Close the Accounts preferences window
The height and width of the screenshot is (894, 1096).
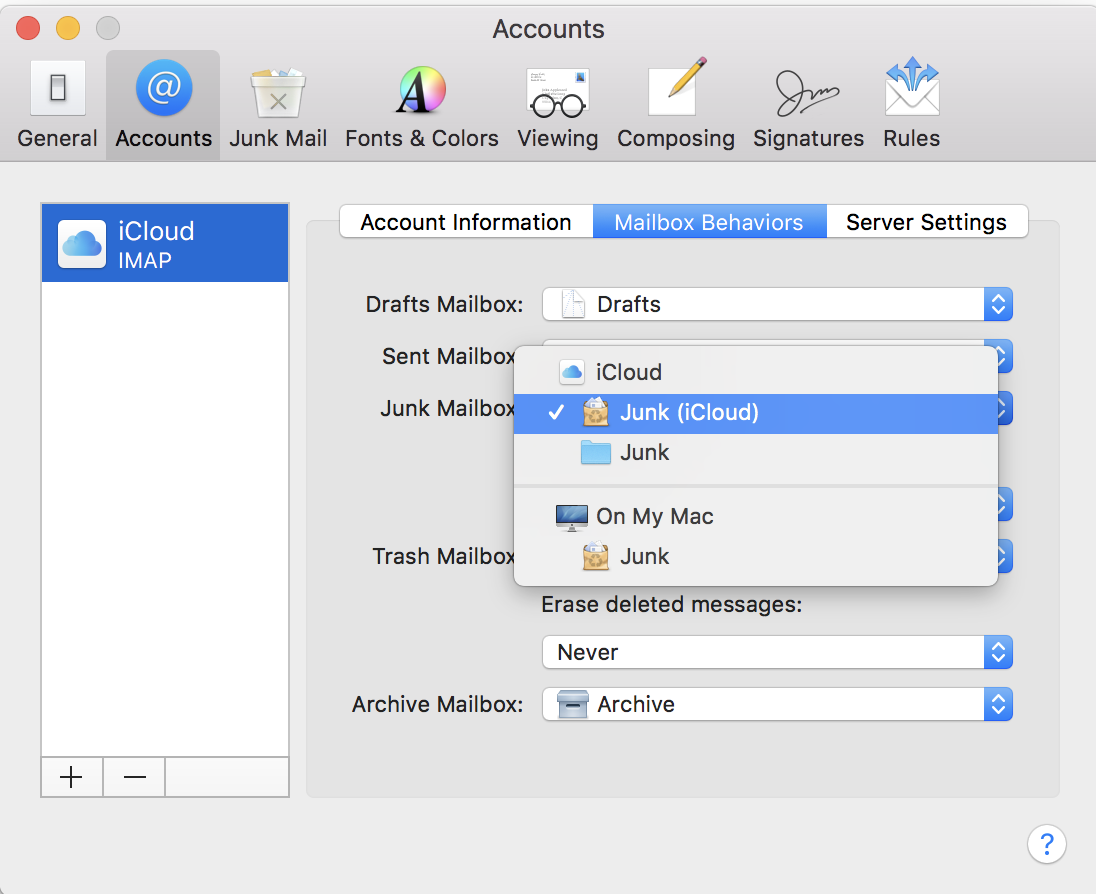pyautogui.click(x=28, y=28)
